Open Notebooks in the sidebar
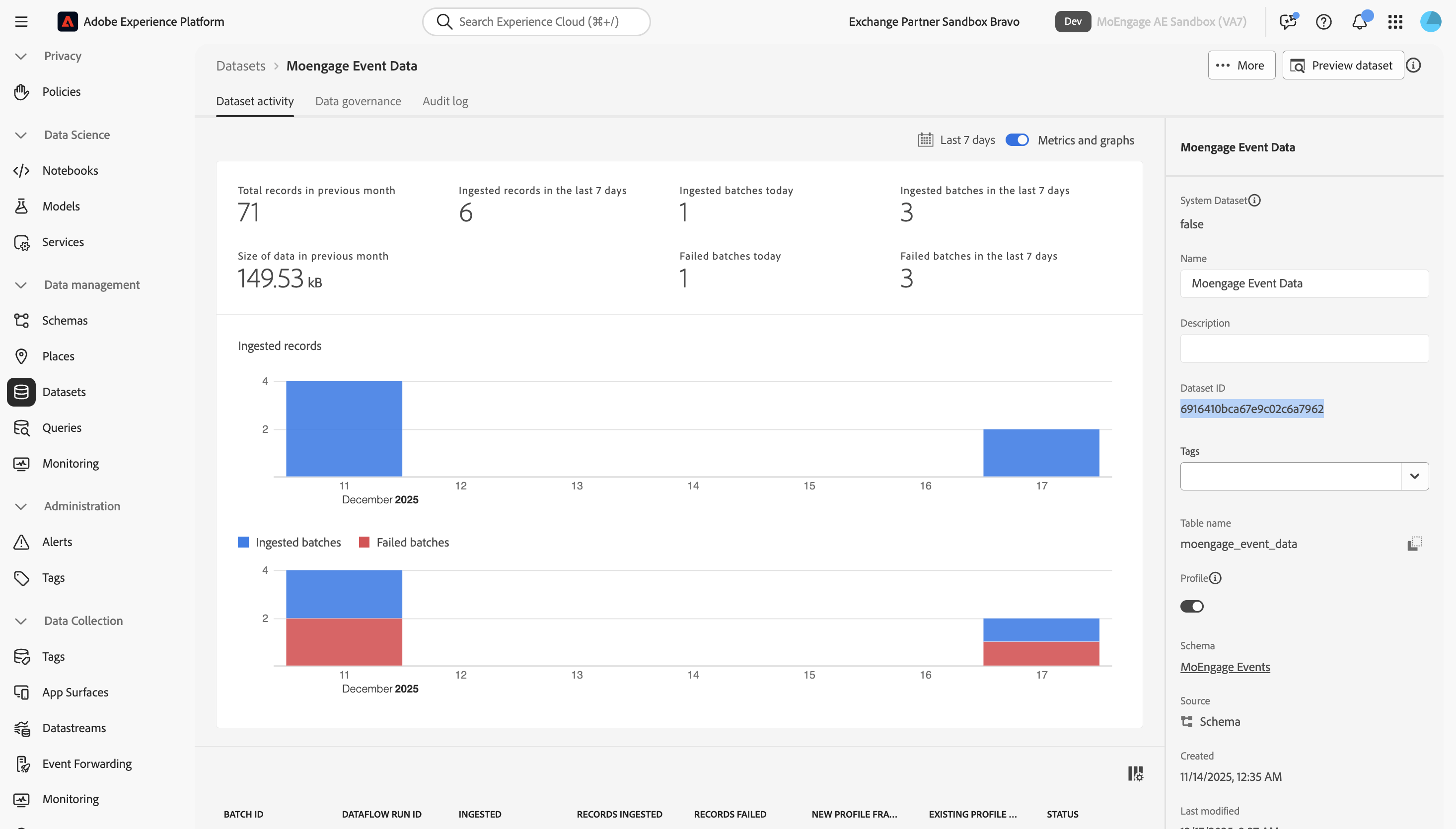1456x829 pixels. (x=70, y=170)
